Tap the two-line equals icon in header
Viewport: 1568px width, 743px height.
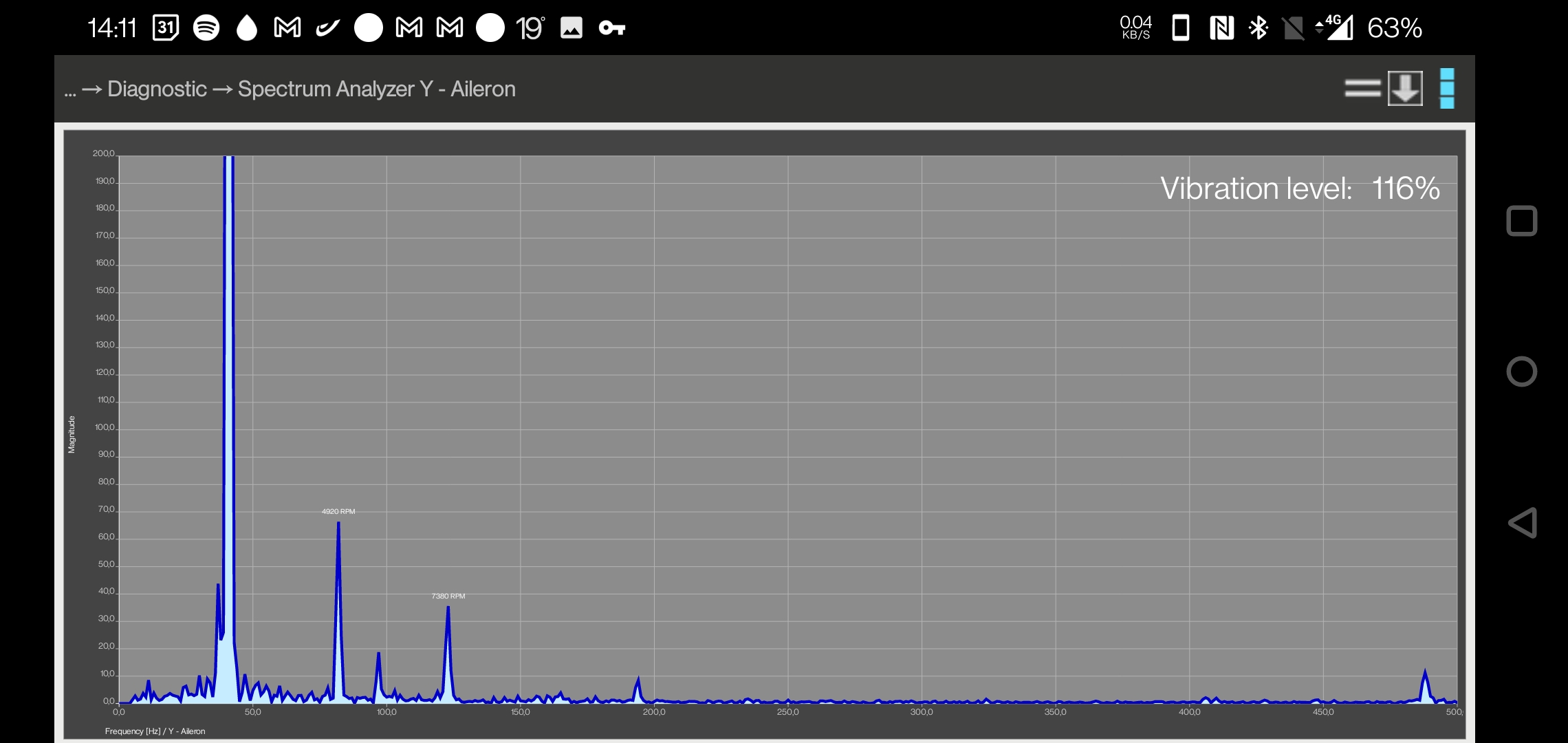(x=1362, y=88)
